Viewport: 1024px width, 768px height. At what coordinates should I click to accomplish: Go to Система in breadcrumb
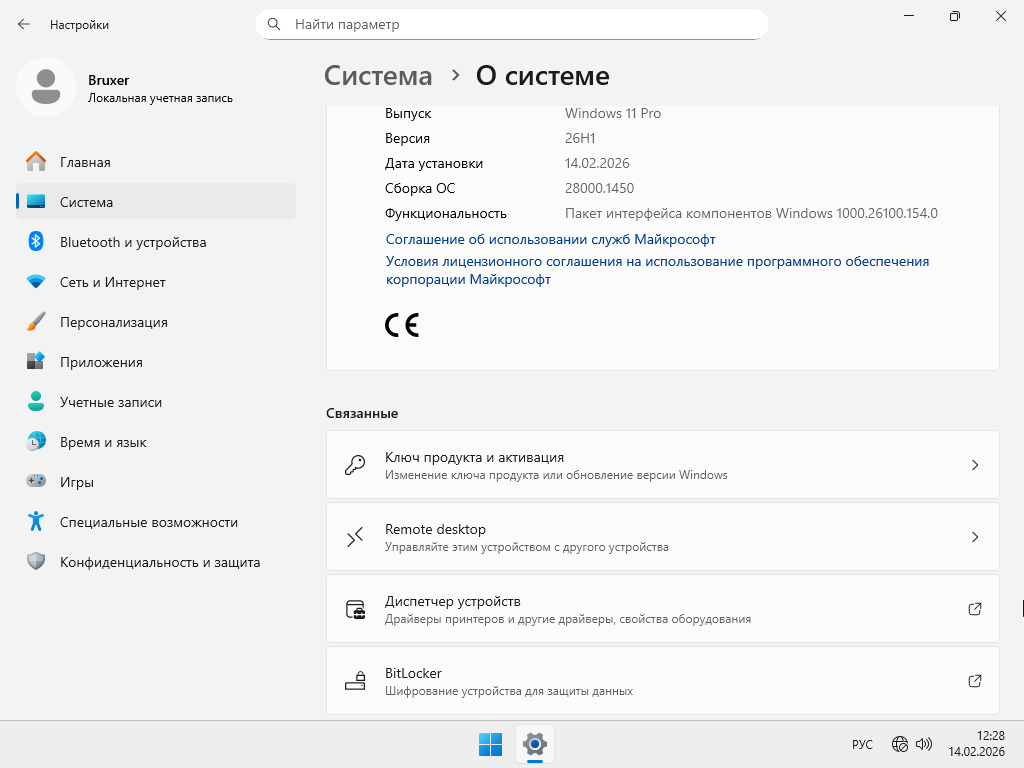pos(378,76)
